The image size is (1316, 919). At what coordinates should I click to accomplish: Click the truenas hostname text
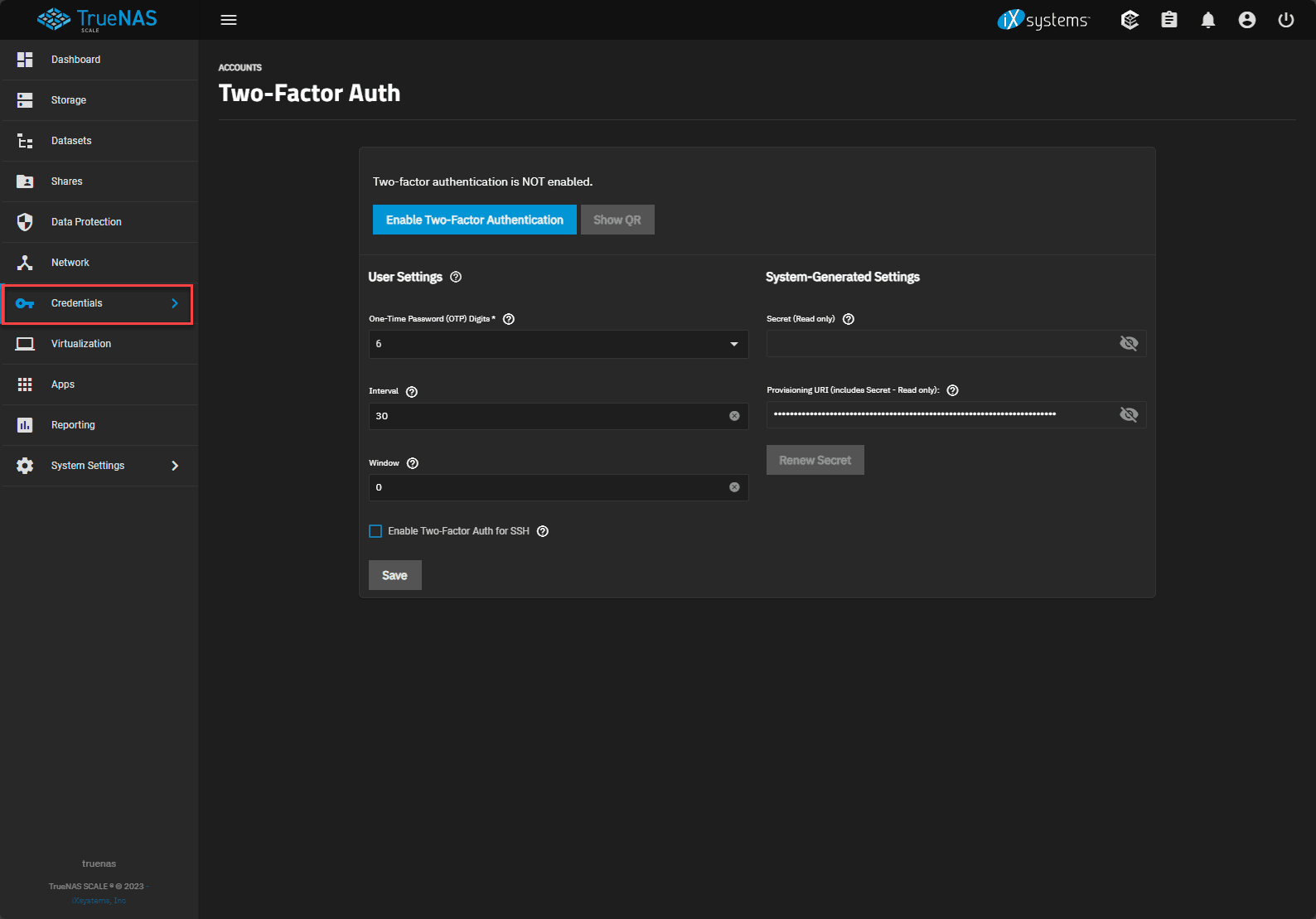(99, 863)
